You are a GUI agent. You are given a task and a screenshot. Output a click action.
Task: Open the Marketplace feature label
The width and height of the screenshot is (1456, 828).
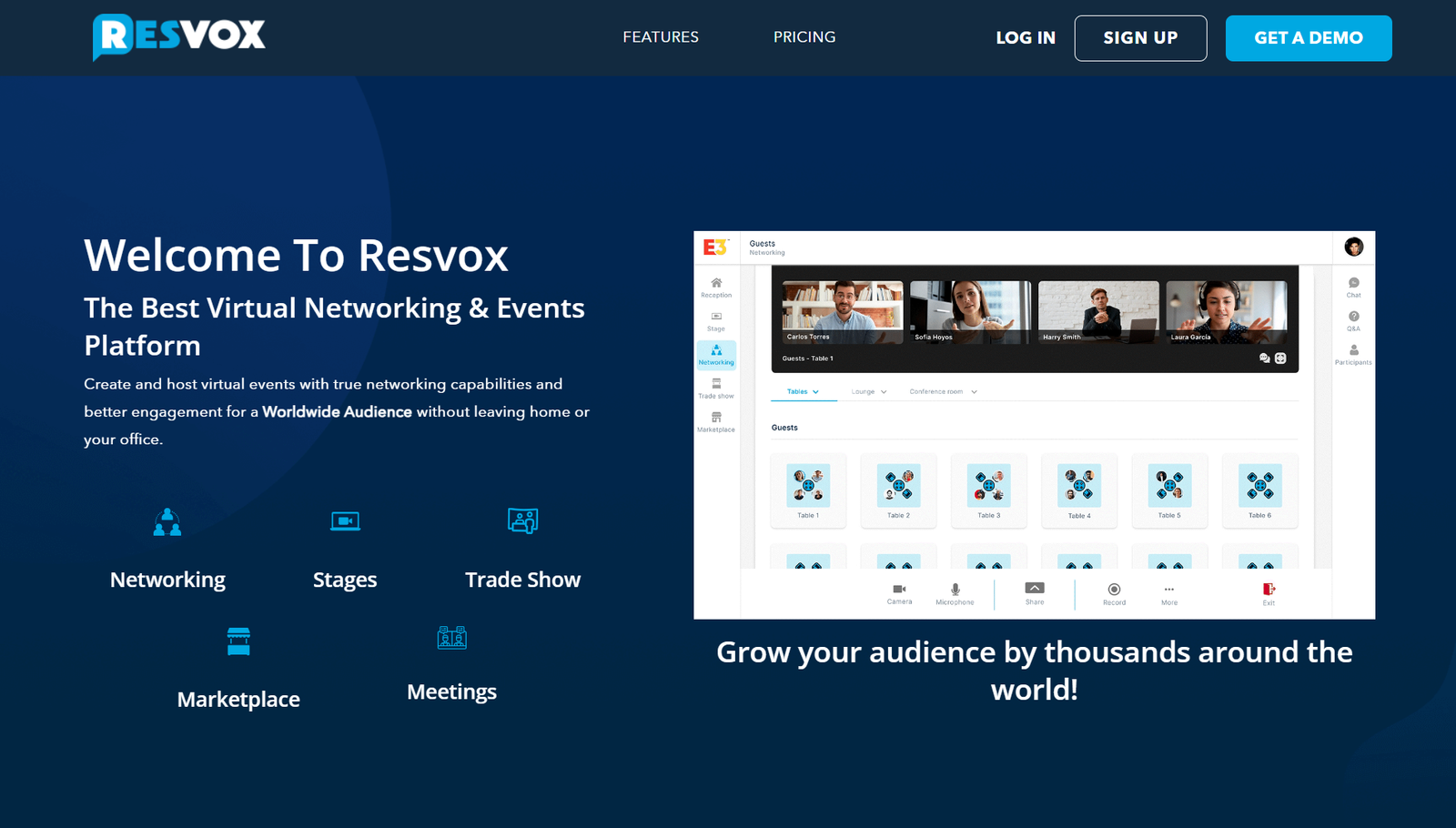click(x=238, y=699)
